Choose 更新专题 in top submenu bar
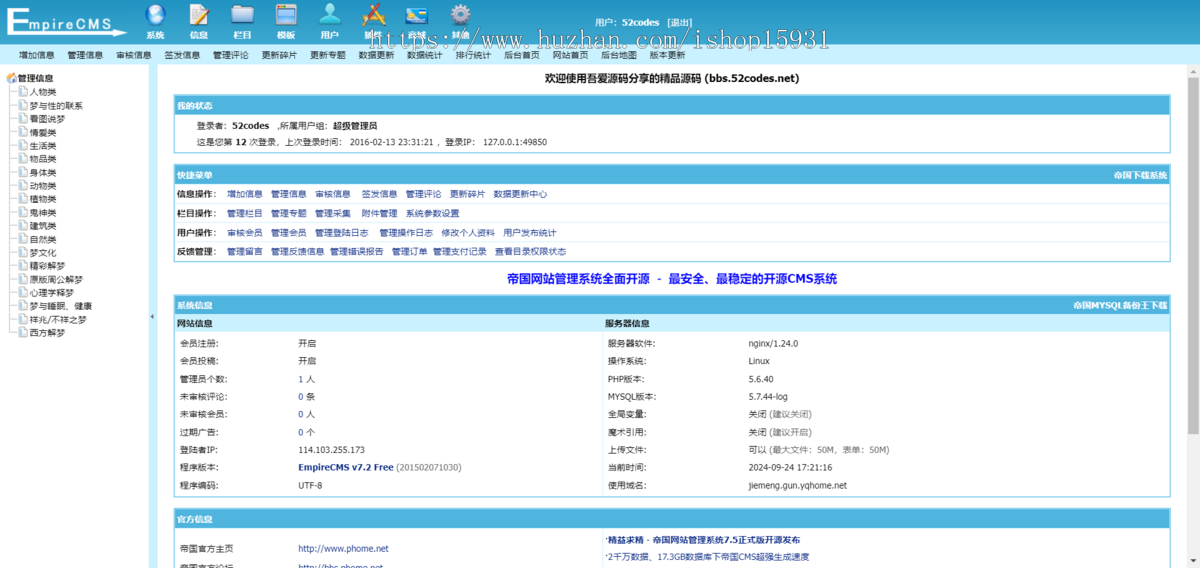 point(327,56)
